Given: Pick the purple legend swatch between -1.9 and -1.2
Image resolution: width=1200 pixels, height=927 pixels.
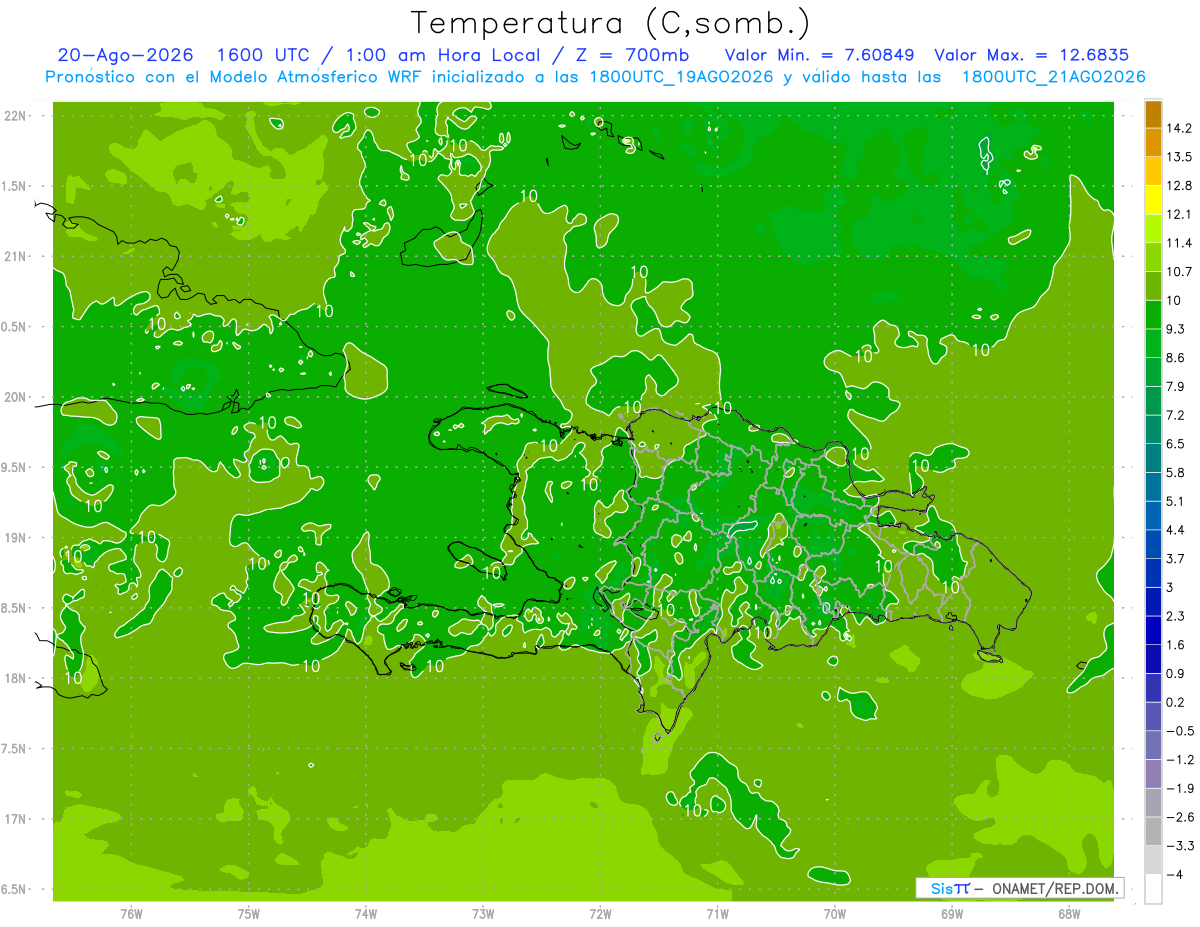Looking at the screenshot, I should (1153, 774).
